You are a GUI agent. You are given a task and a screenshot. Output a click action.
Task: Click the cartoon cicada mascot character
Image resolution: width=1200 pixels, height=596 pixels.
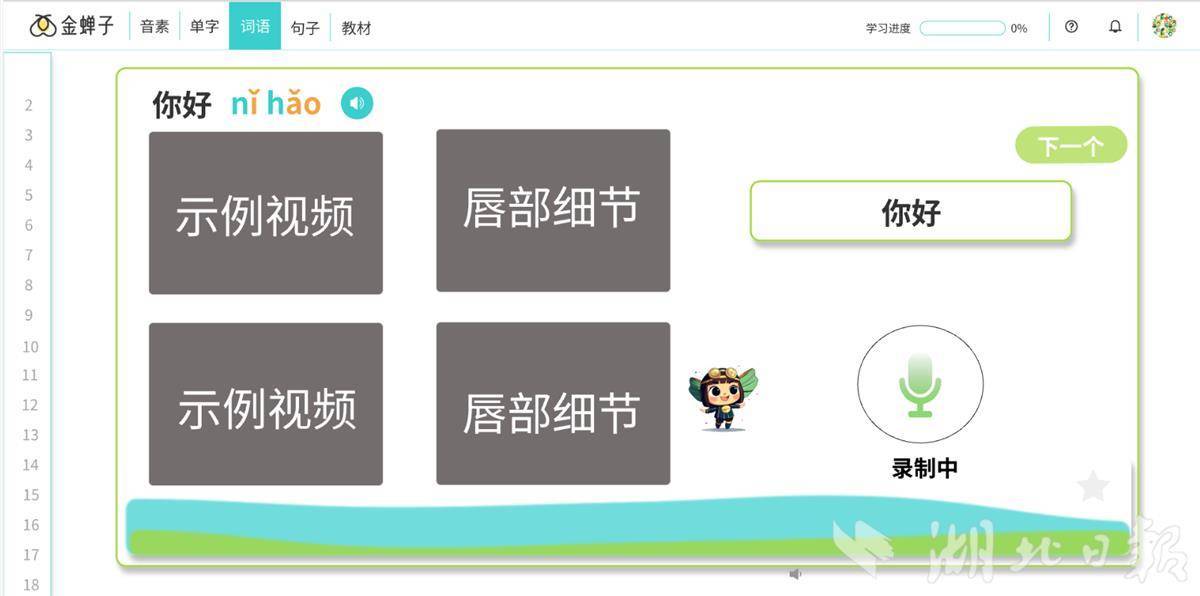[x=722, y=398]
